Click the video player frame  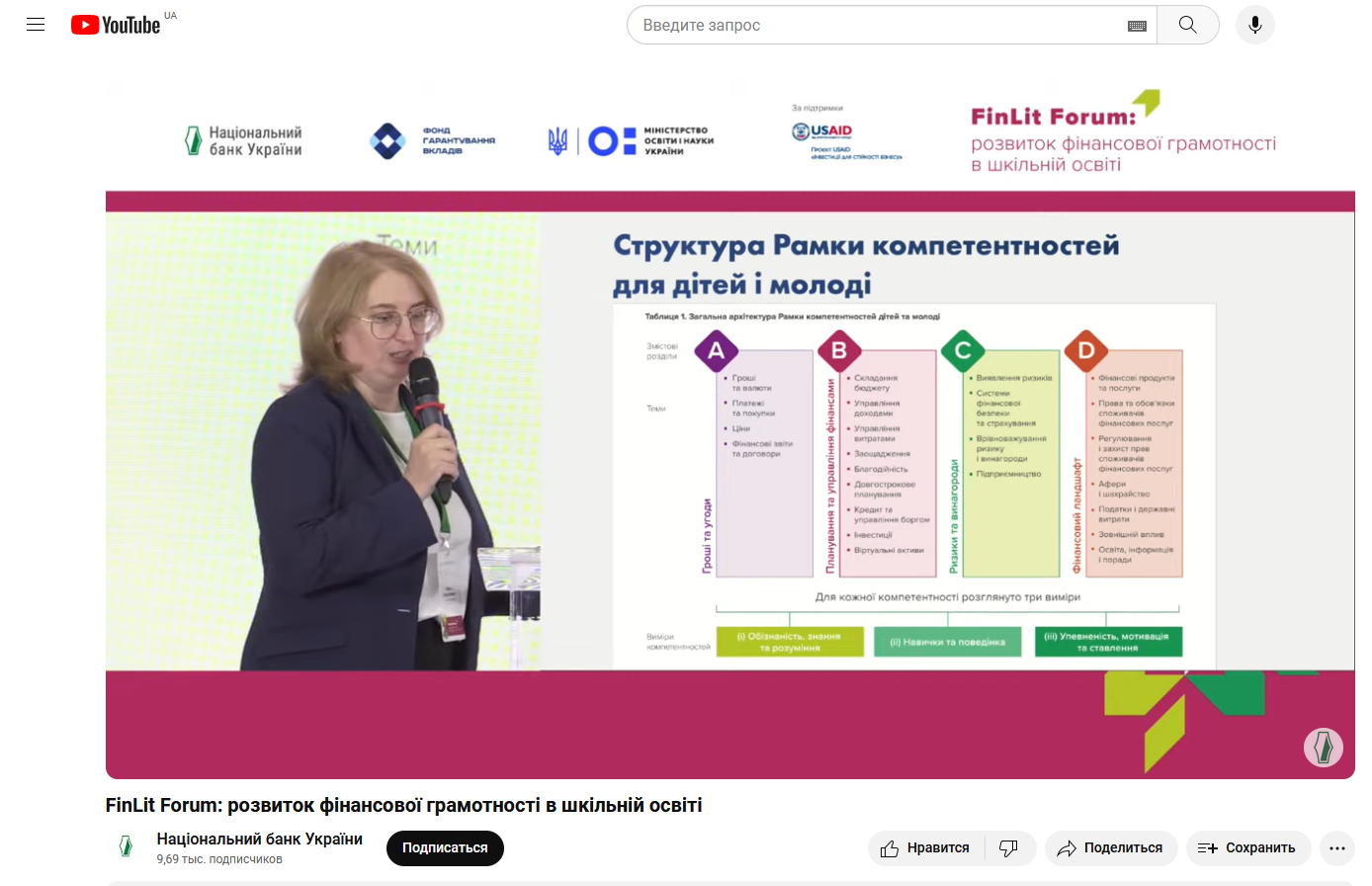pyautogui.click(x=730, y=428)
